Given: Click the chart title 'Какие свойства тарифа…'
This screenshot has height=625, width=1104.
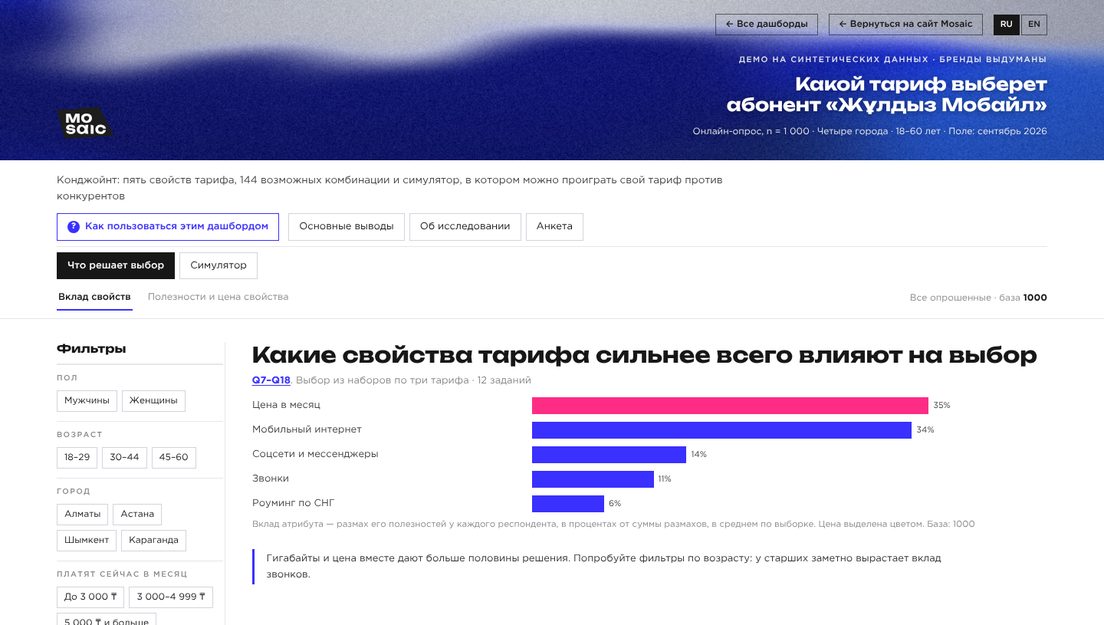Looking at the screenshot, I should tap(644, 355).
